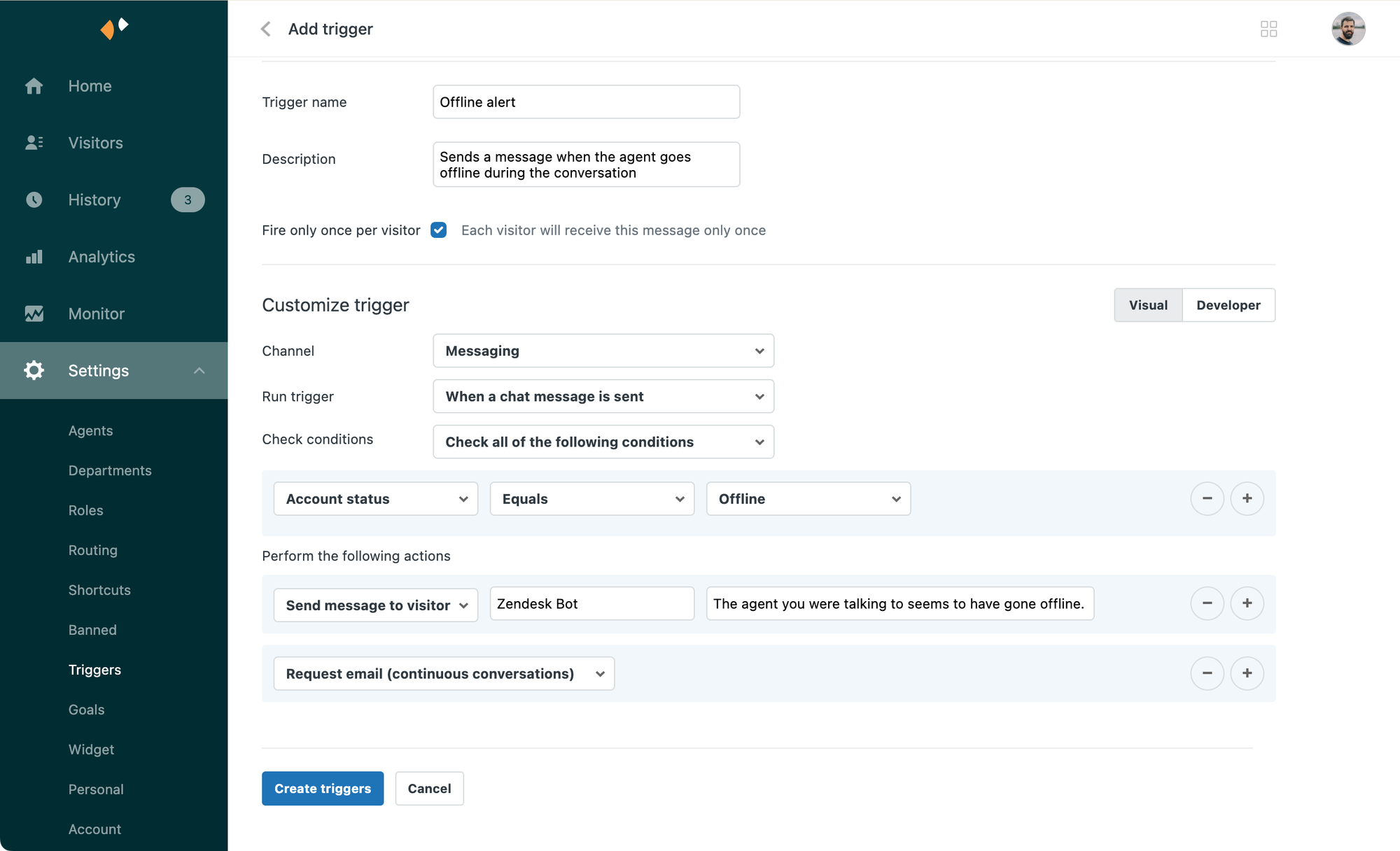Image resolution: width=1400 pixels, height=851 pixels.
Task: Remove the Account status condition row
Action: (1207, 498)
